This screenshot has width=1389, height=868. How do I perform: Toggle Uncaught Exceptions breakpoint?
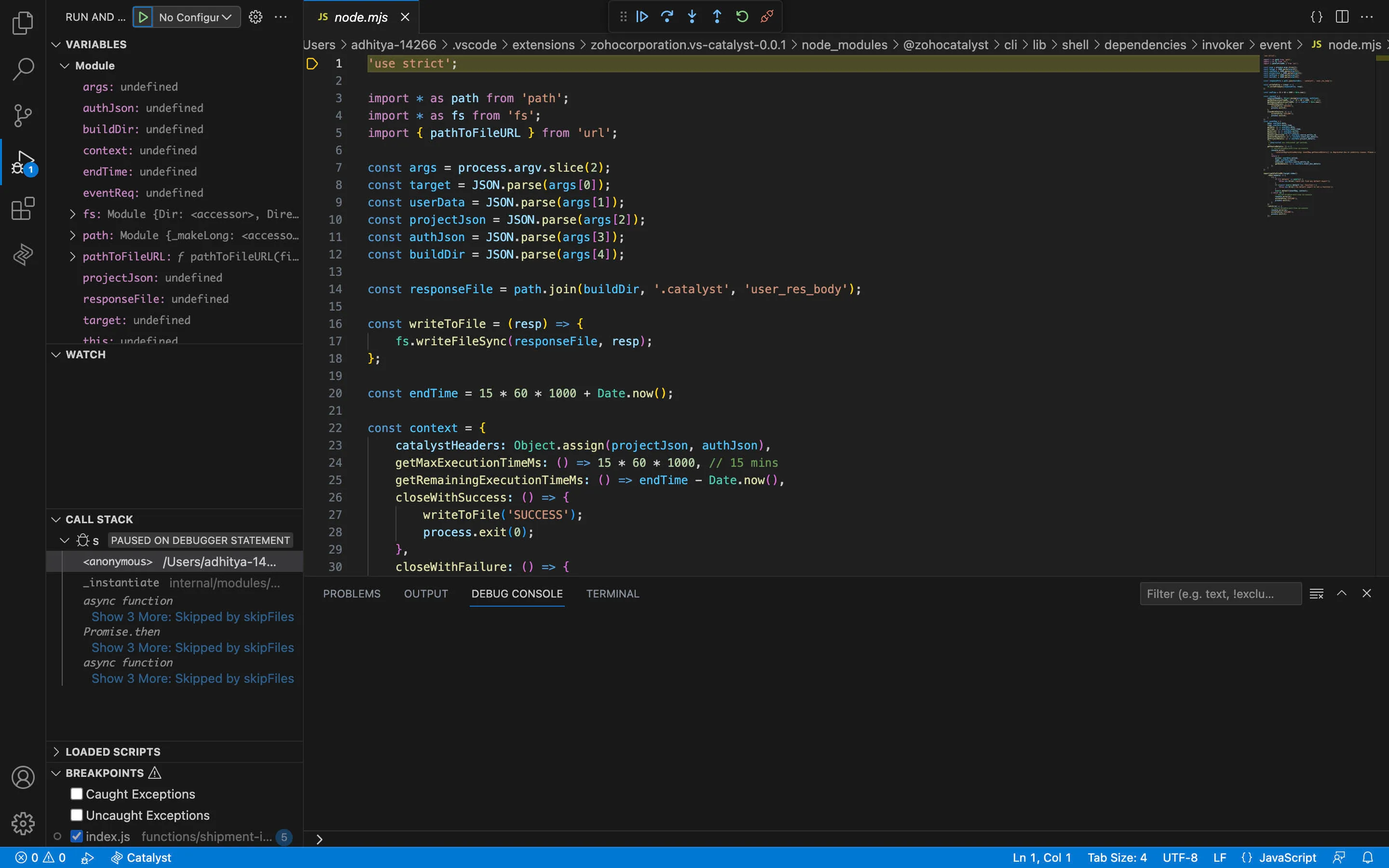click(x=76, y=814)
